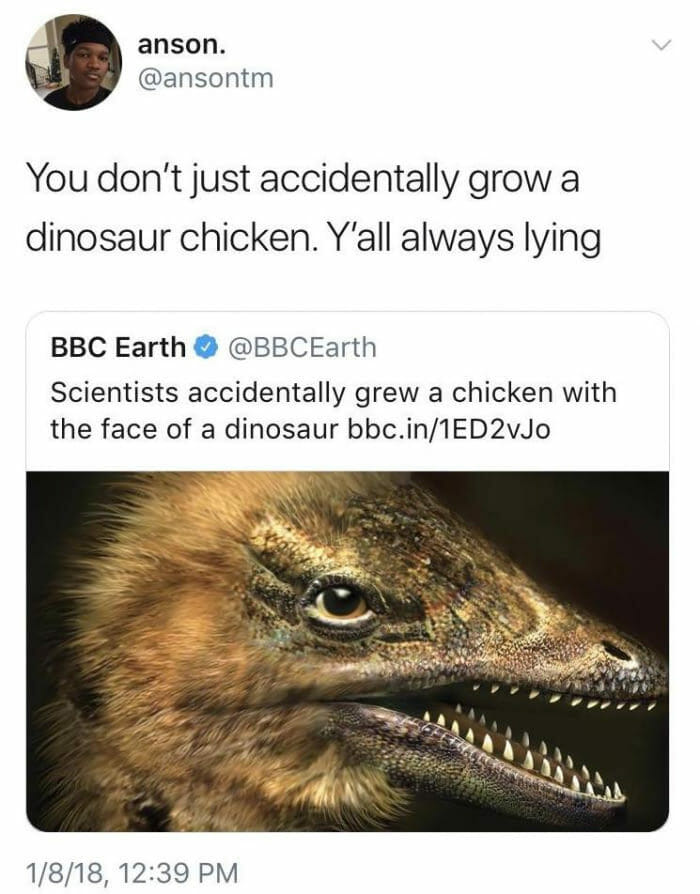This screenshot has height=894, width=700.
Task: Click the nostril on the creature's snout
Action: tap(615, 651)
